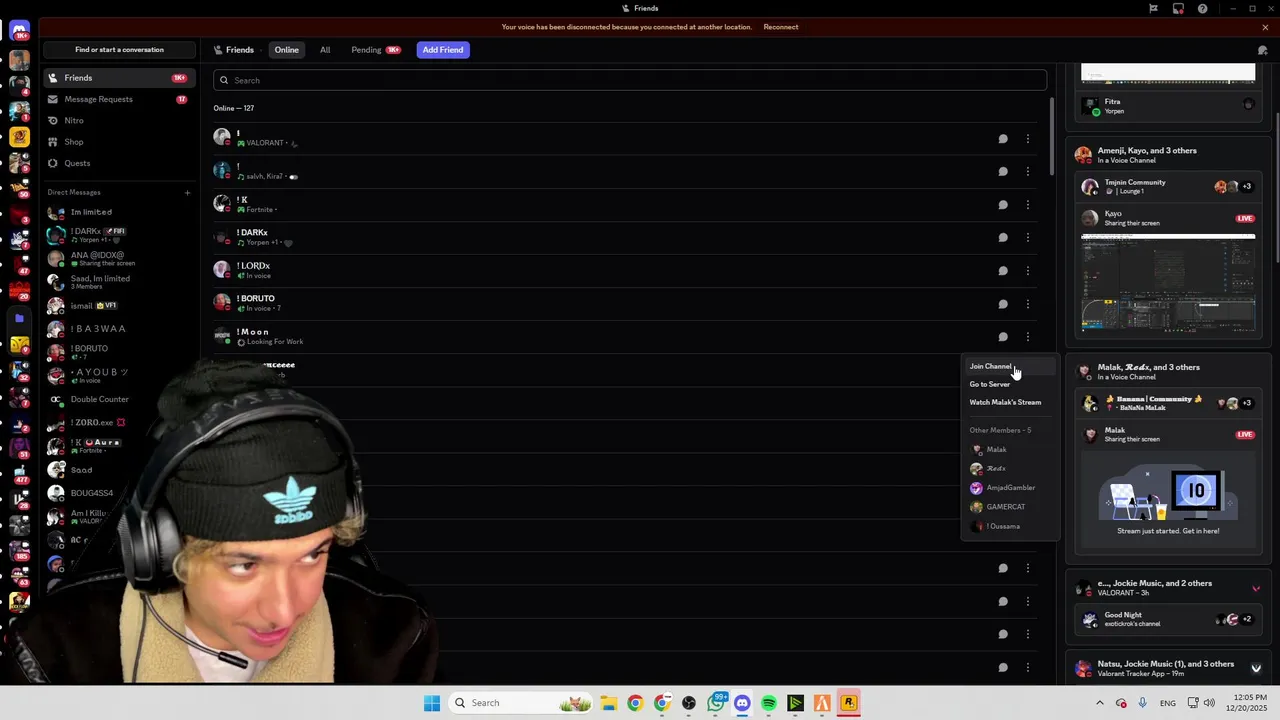
Task: Open Kayo's live stream preview thumbnail
Action: 1168,284
